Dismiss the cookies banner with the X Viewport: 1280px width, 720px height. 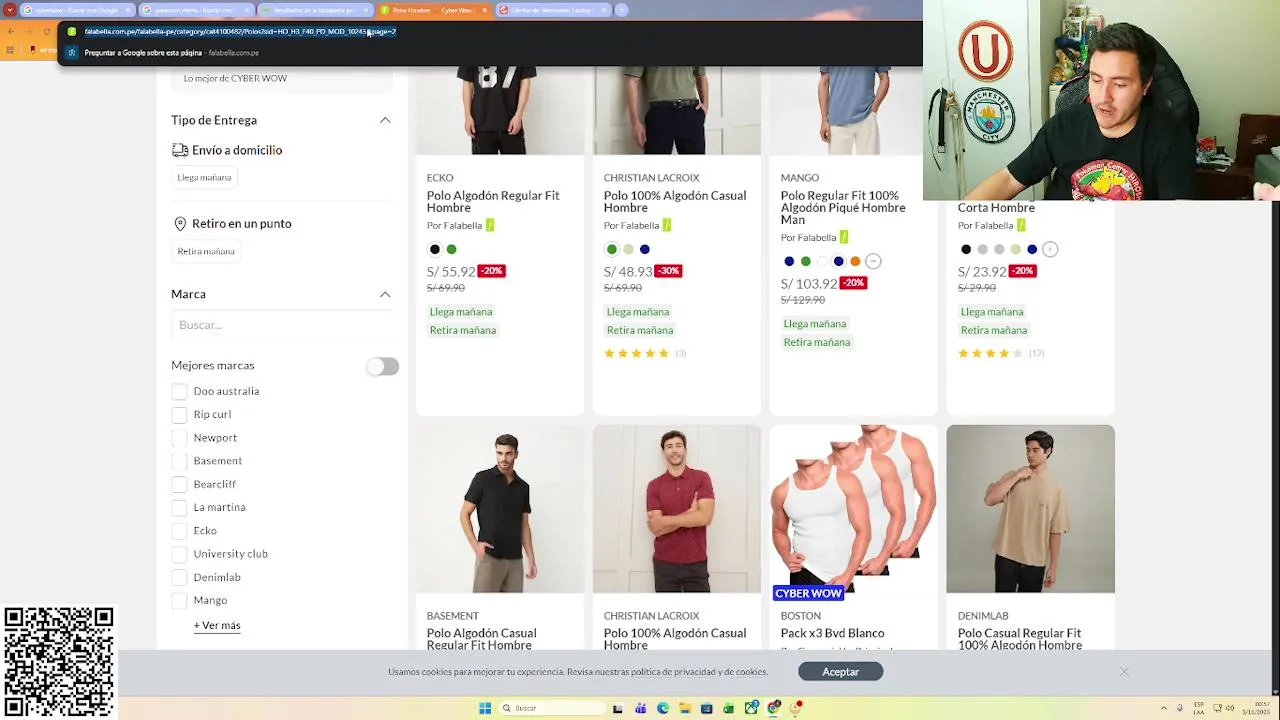coord(1124,671)
